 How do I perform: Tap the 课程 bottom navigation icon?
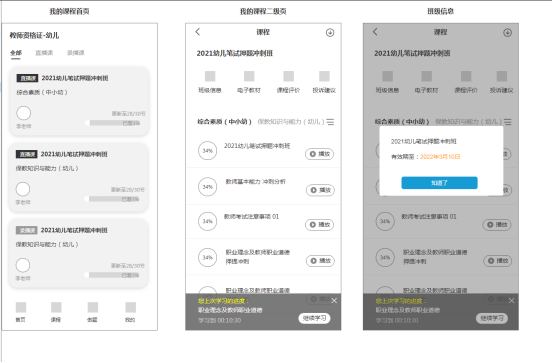click(56, 307)
